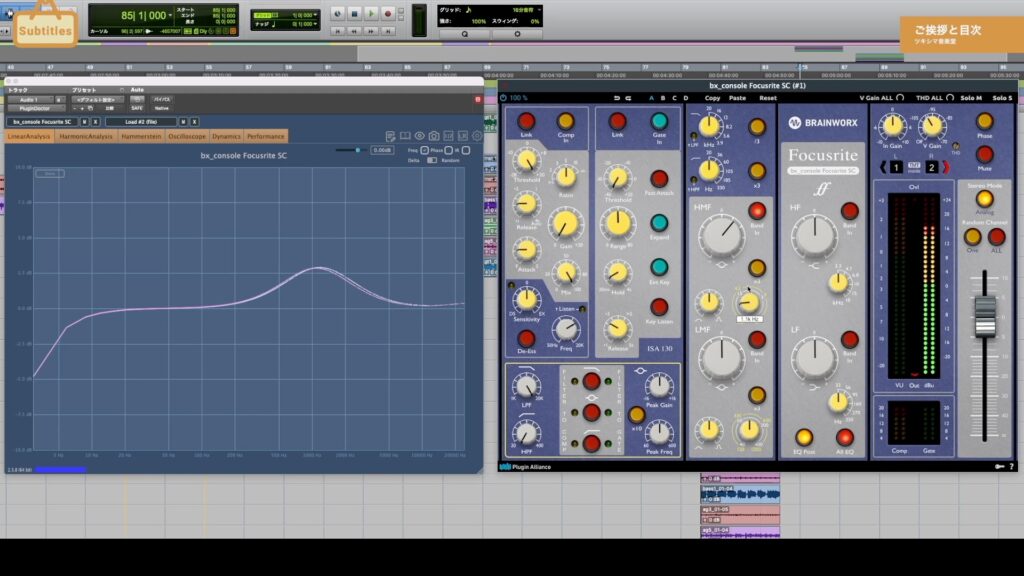Toggle the HMF Band In button

point(757,210)
